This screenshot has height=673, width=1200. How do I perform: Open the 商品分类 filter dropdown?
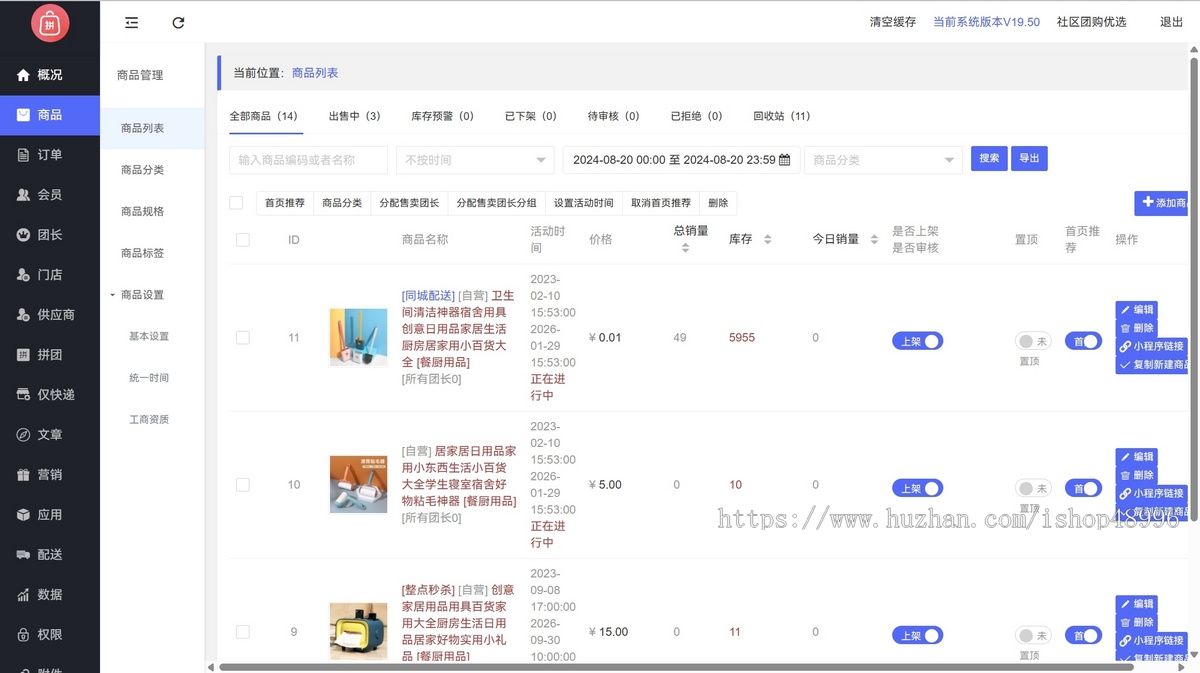coord(883,160)
